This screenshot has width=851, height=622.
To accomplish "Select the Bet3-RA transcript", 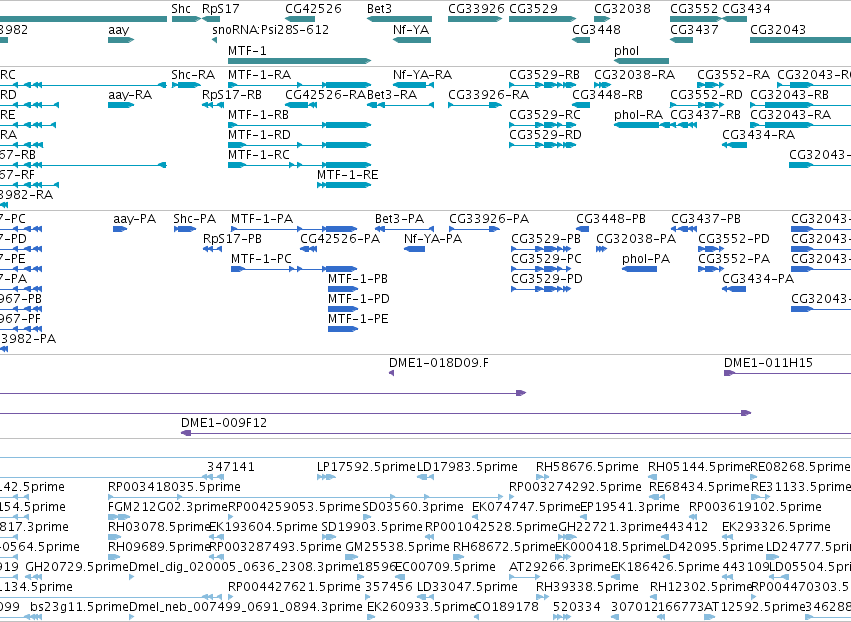I will [401, 105].
